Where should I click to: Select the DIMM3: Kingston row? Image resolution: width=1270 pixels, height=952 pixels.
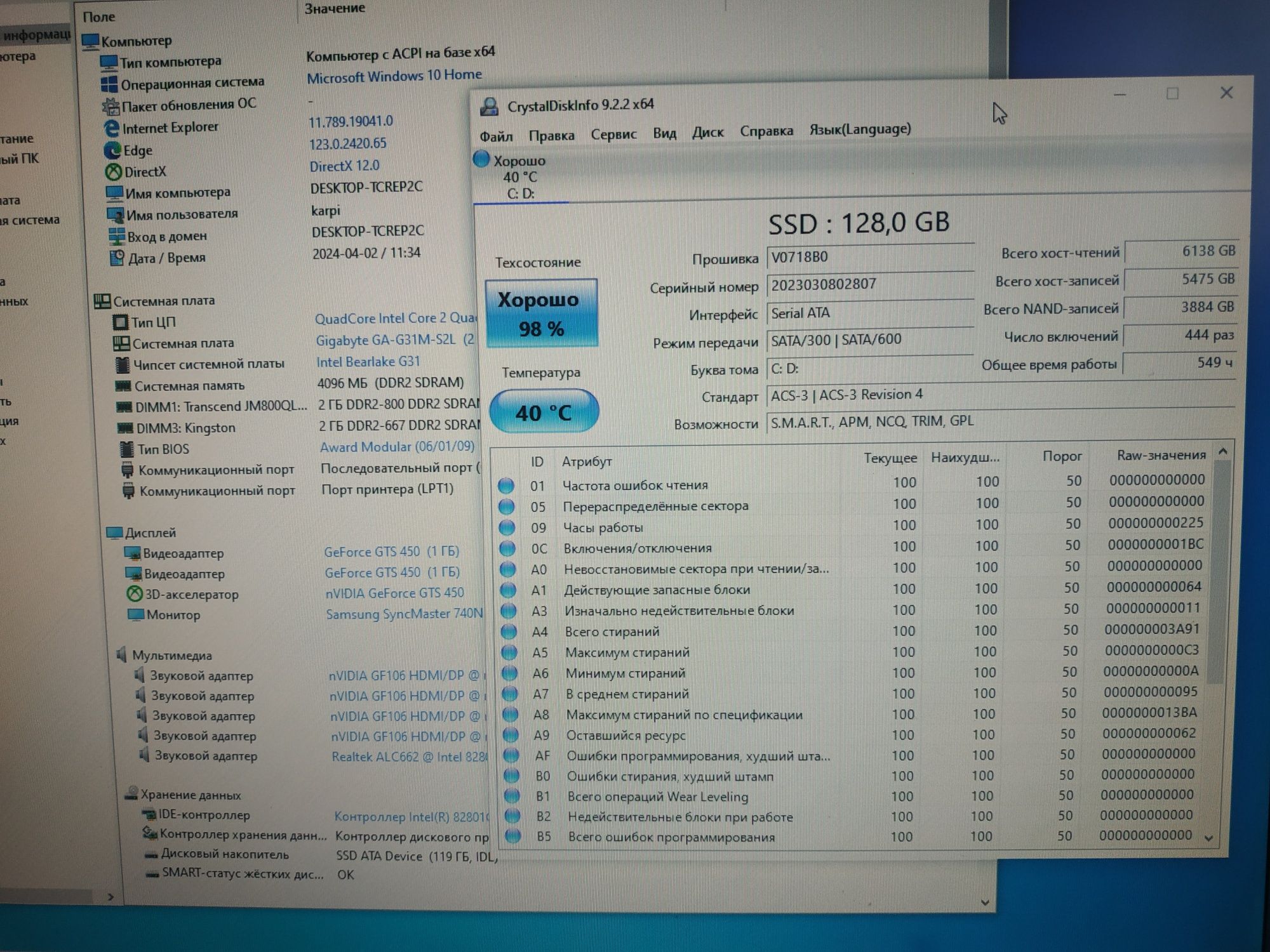pyautogui.click(x=298, y=427)
